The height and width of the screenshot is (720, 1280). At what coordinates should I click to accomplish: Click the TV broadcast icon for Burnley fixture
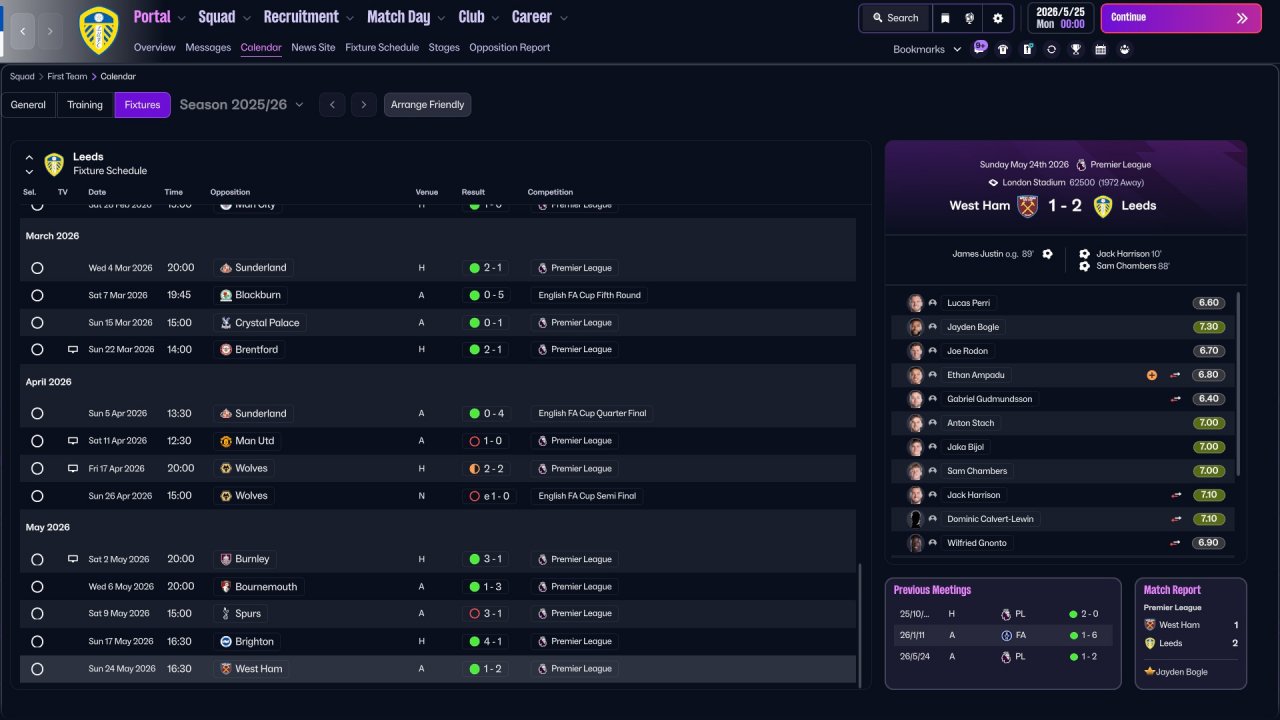coord(73,559)
